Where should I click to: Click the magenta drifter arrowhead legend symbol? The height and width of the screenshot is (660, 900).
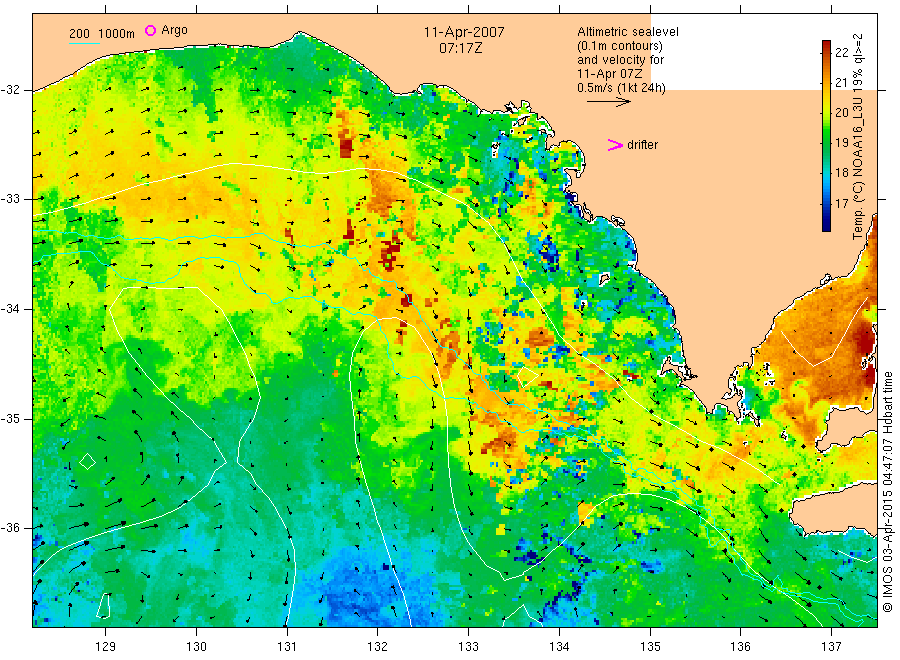[x=615, y=145]
